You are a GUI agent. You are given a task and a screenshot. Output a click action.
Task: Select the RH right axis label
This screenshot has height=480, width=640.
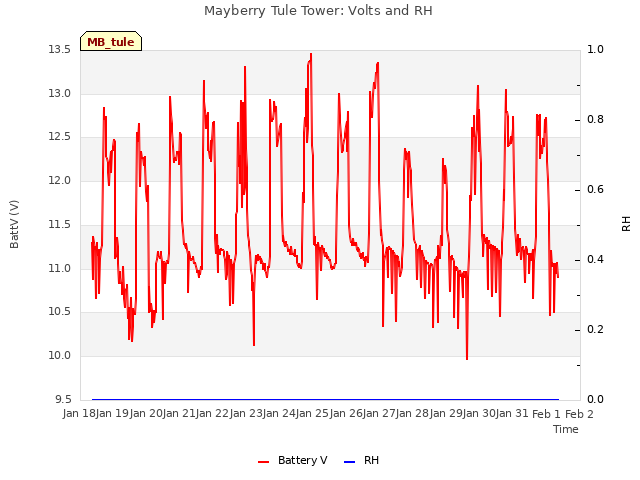click(626, 224)
